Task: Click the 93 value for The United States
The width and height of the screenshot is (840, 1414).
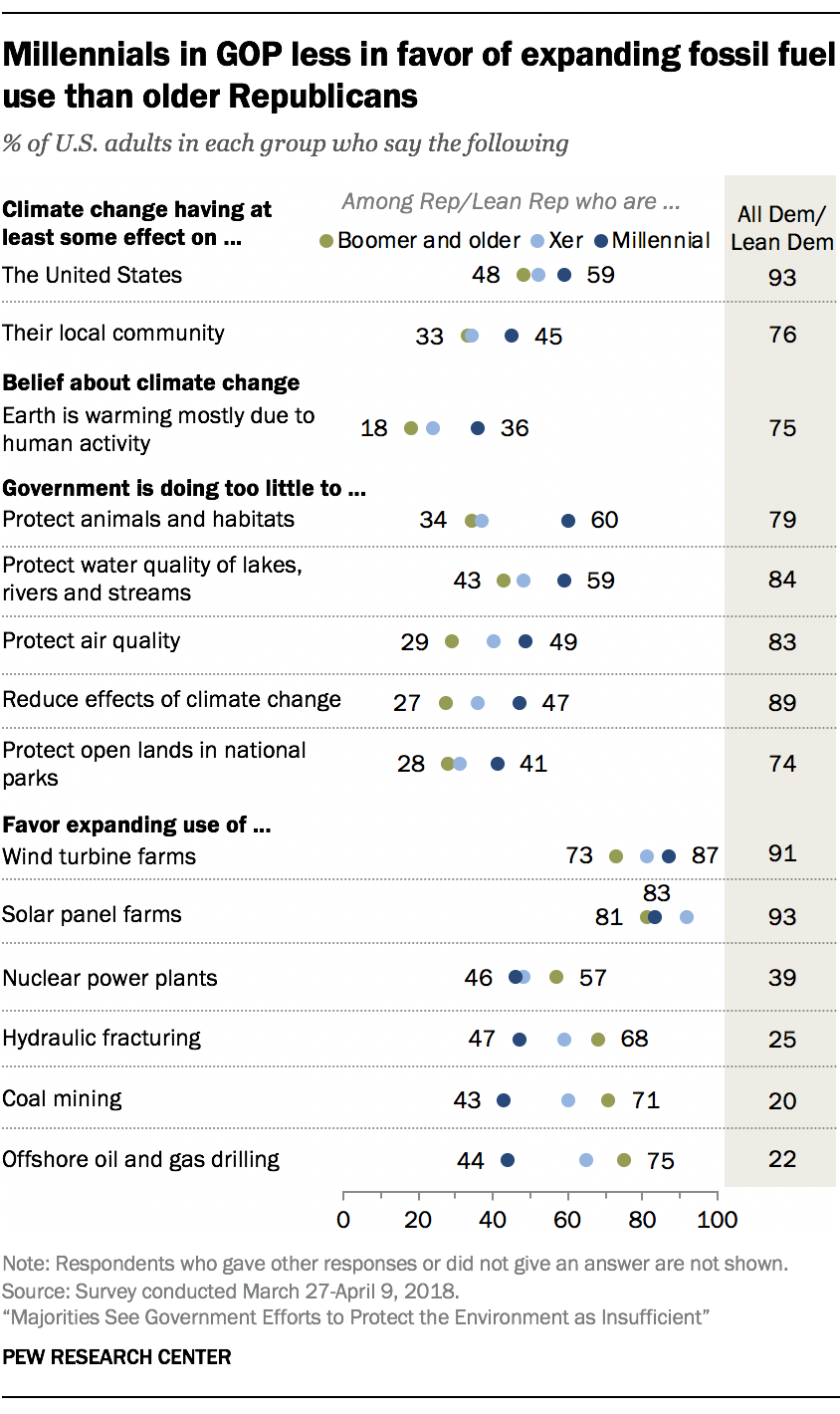Action: click(782, 278)
